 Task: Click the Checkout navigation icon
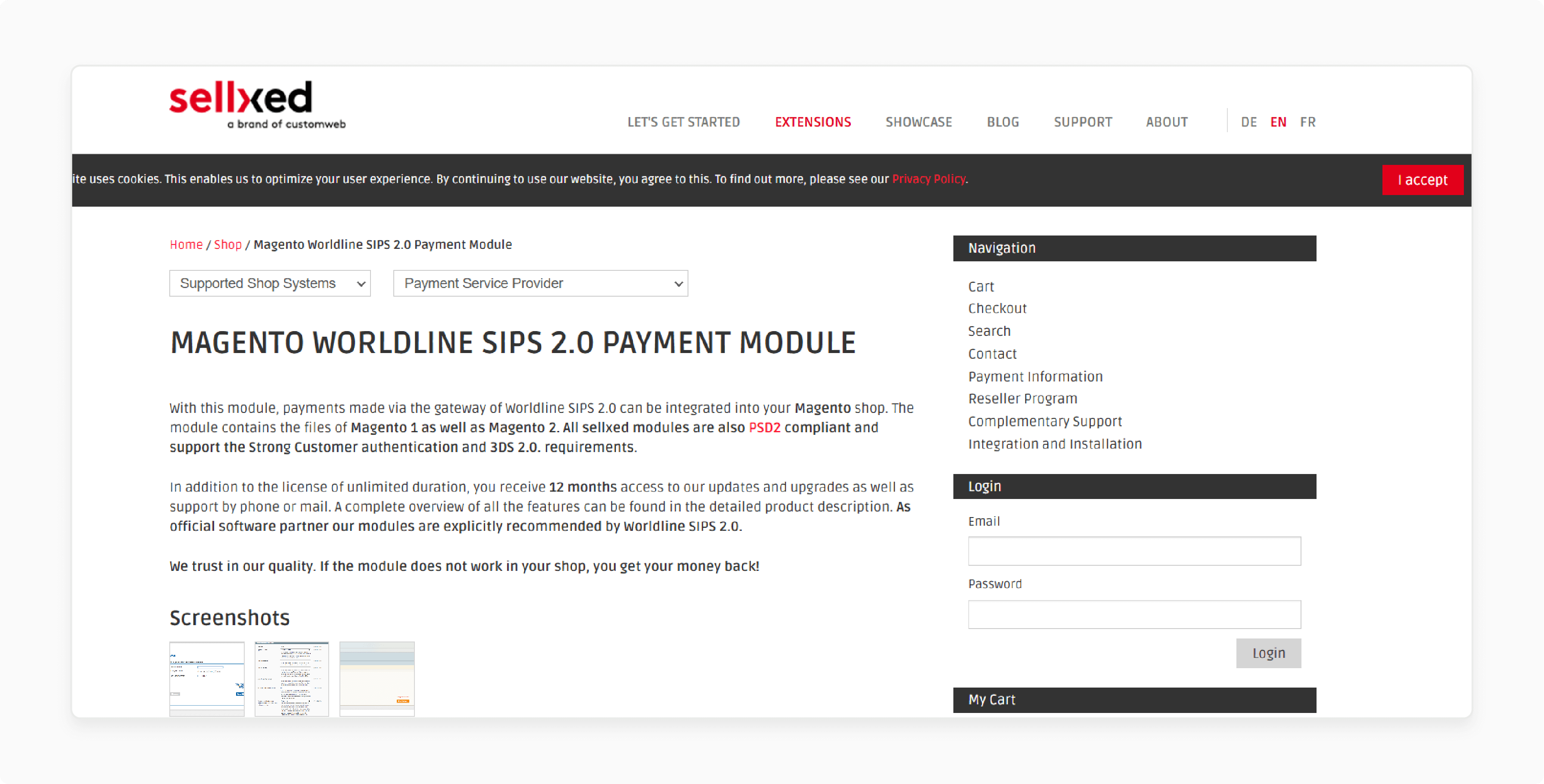click(x=997, y=308)
